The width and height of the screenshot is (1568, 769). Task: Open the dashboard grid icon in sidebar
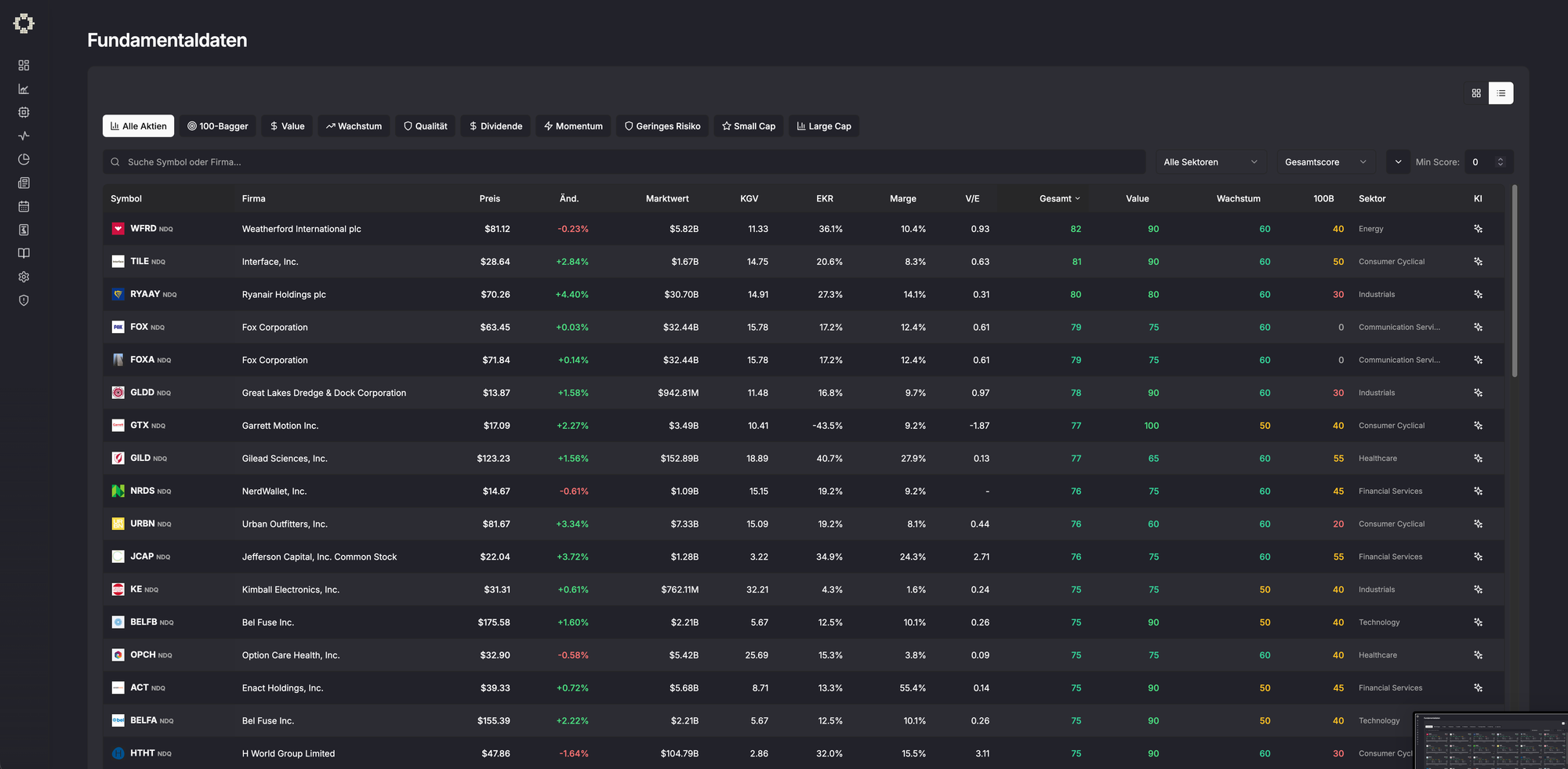(x=24, y=65)
